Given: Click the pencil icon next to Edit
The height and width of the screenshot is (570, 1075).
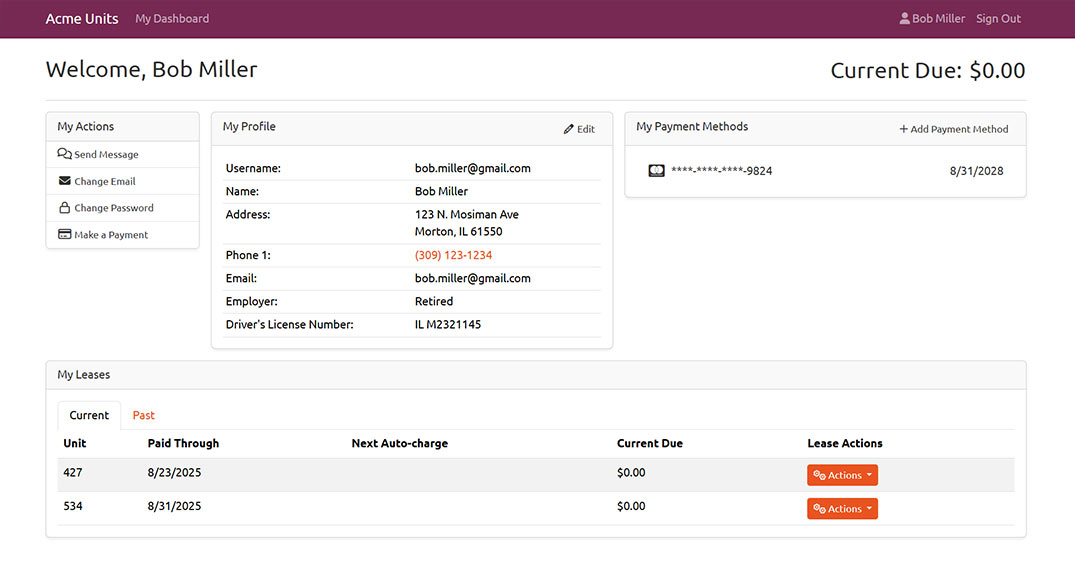Looking at the screenshot, I should point(568,129).
